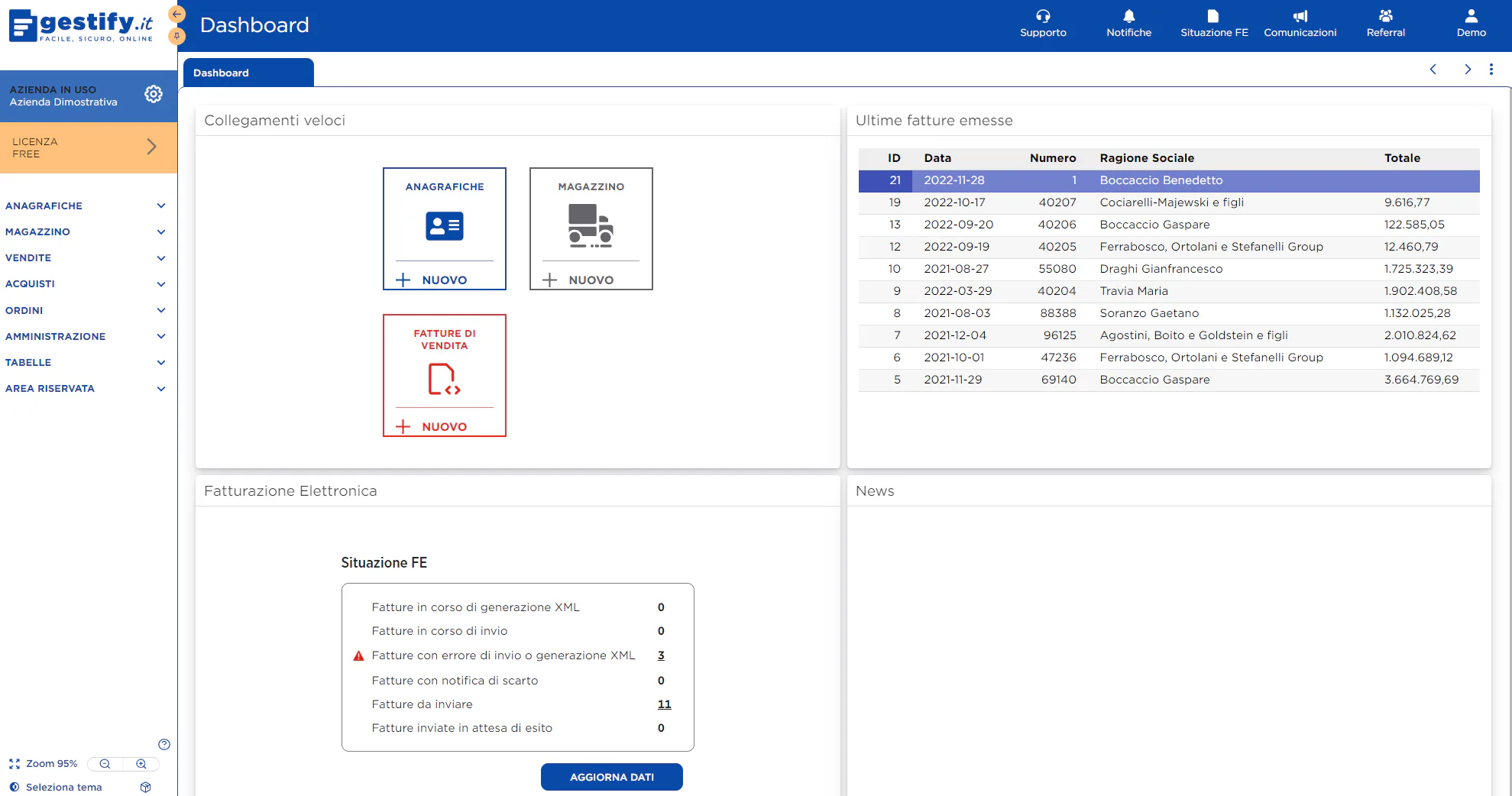Open the LICENZA FREE chevron
Viewport: 1512px width, 796px height.
pos(151,147)
